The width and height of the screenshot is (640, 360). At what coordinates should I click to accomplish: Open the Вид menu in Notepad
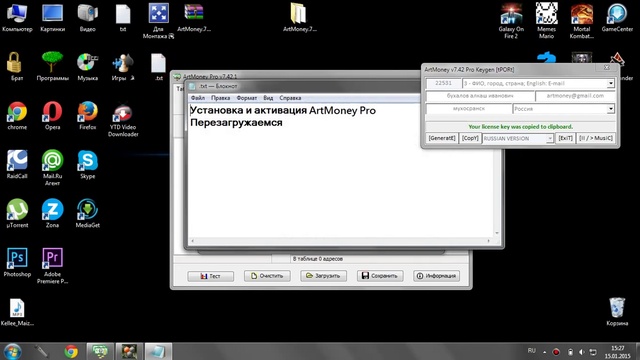coord(268,98)
